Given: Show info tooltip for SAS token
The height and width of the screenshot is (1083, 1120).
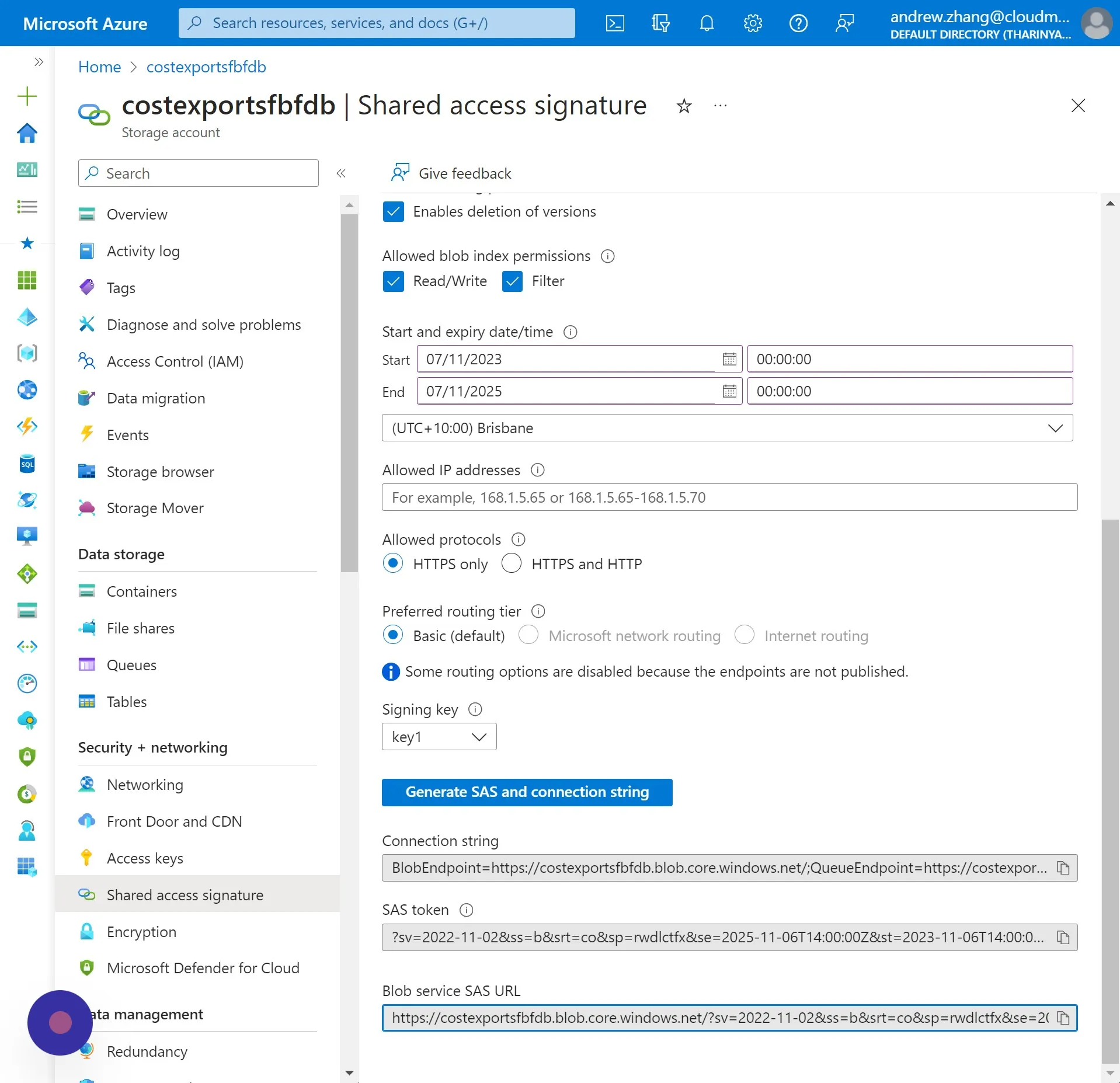Looking at the screenshot, I should tap(466, 910).
